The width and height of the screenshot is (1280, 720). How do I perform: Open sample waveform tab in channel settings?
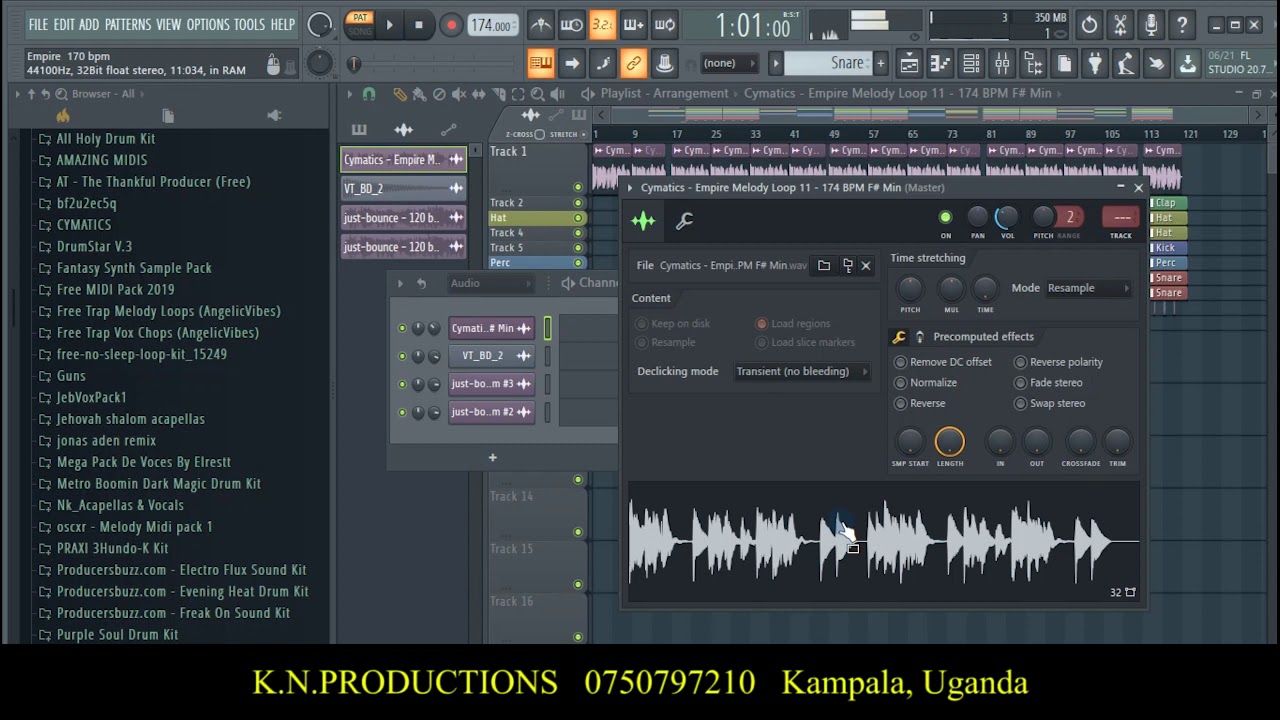point(643,221)
